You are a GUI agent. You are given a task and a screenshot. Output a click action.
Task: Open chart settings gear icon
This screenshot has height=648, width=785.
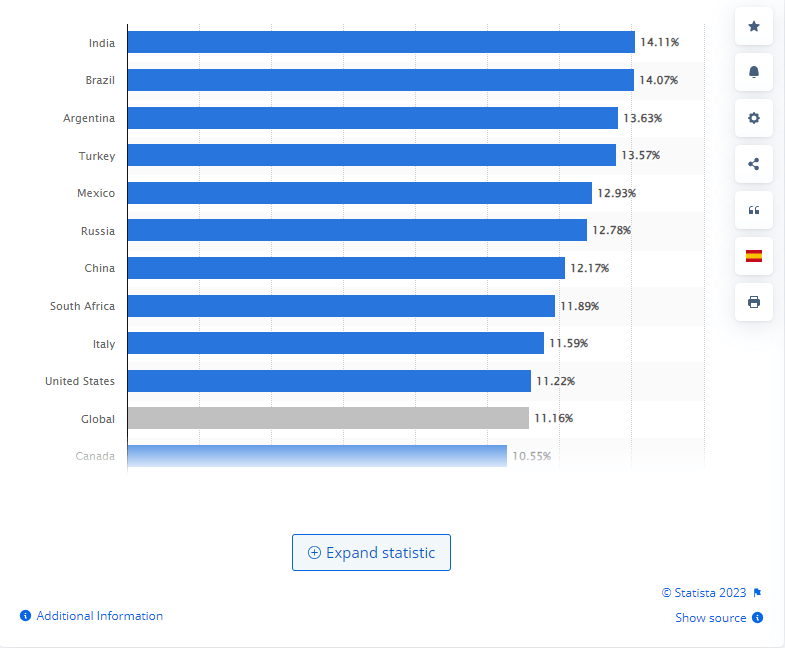(754, 118)
